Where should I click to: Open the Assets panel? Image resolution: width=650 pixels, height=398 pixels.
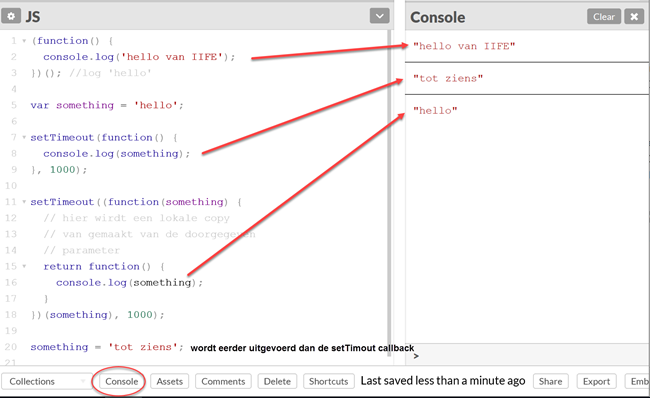170,381
